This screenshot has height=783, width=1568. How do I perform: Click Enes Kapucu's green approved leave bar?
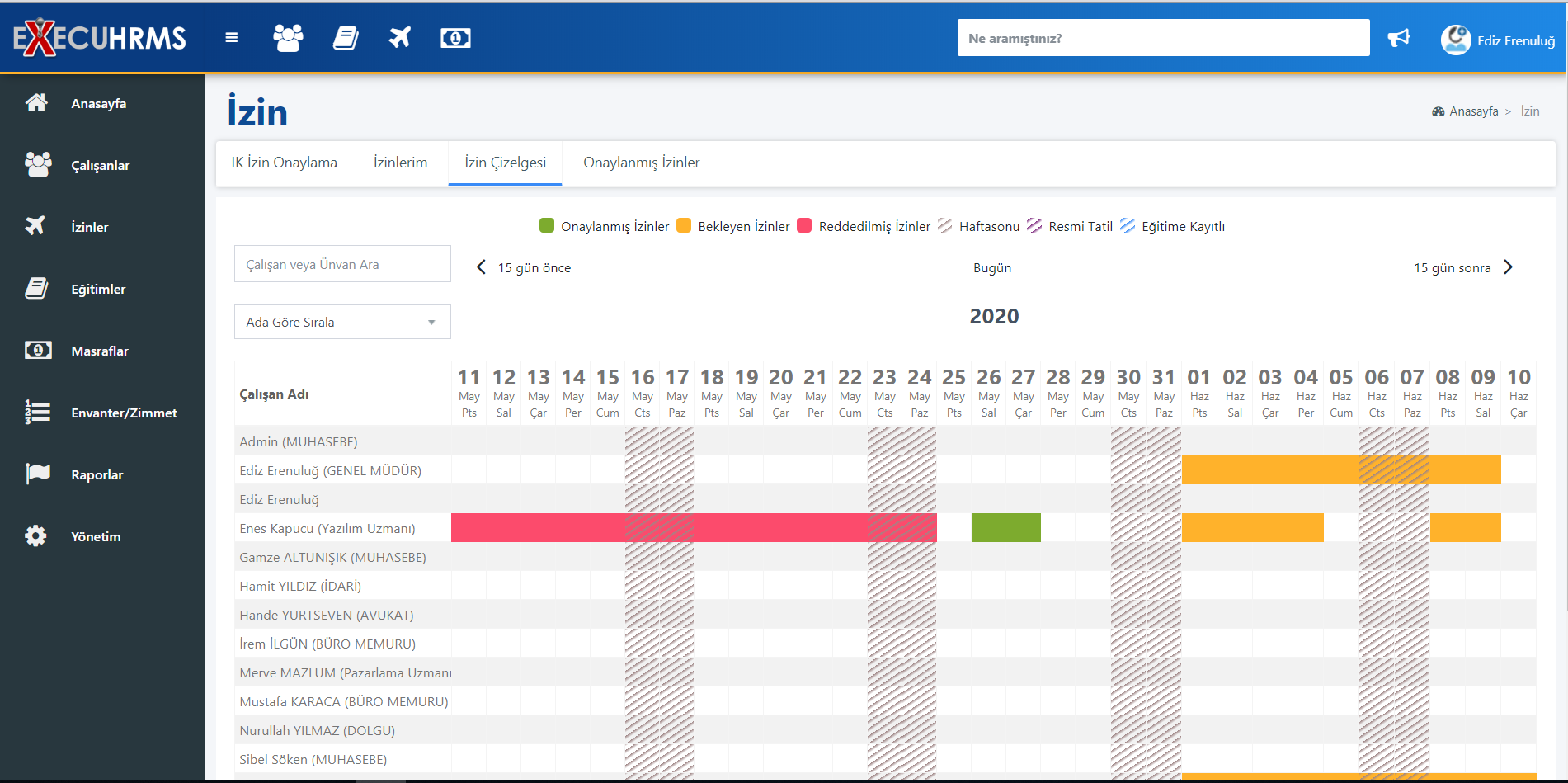click(x=1005, y=528)
